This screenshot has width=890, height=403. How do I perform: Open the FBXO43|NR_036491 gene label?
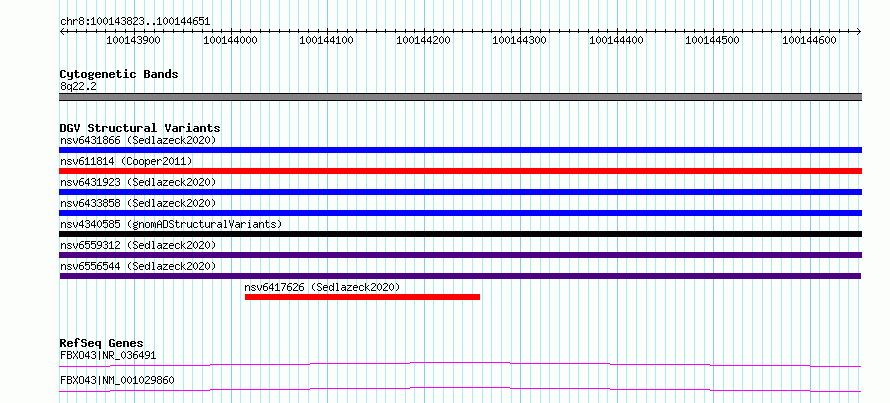coord(108,356)
